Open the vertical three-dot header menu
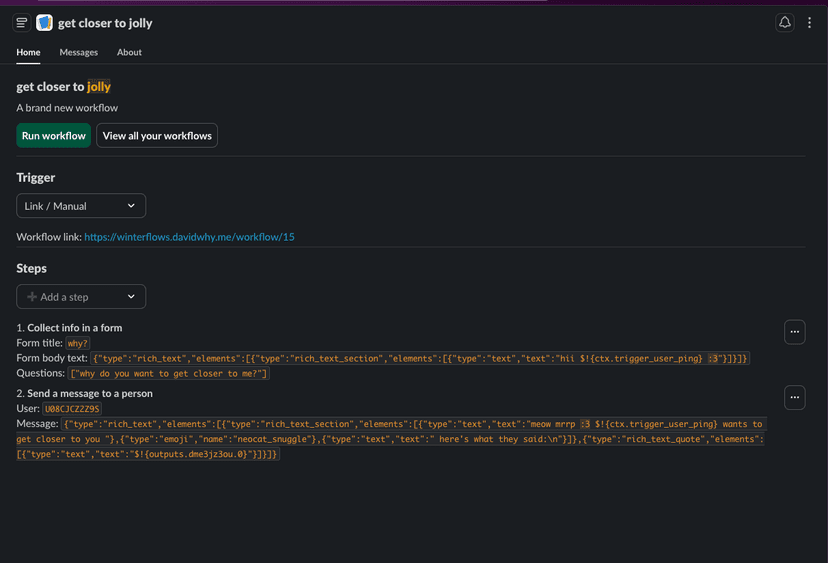828x563 pixels. point(810,22)
